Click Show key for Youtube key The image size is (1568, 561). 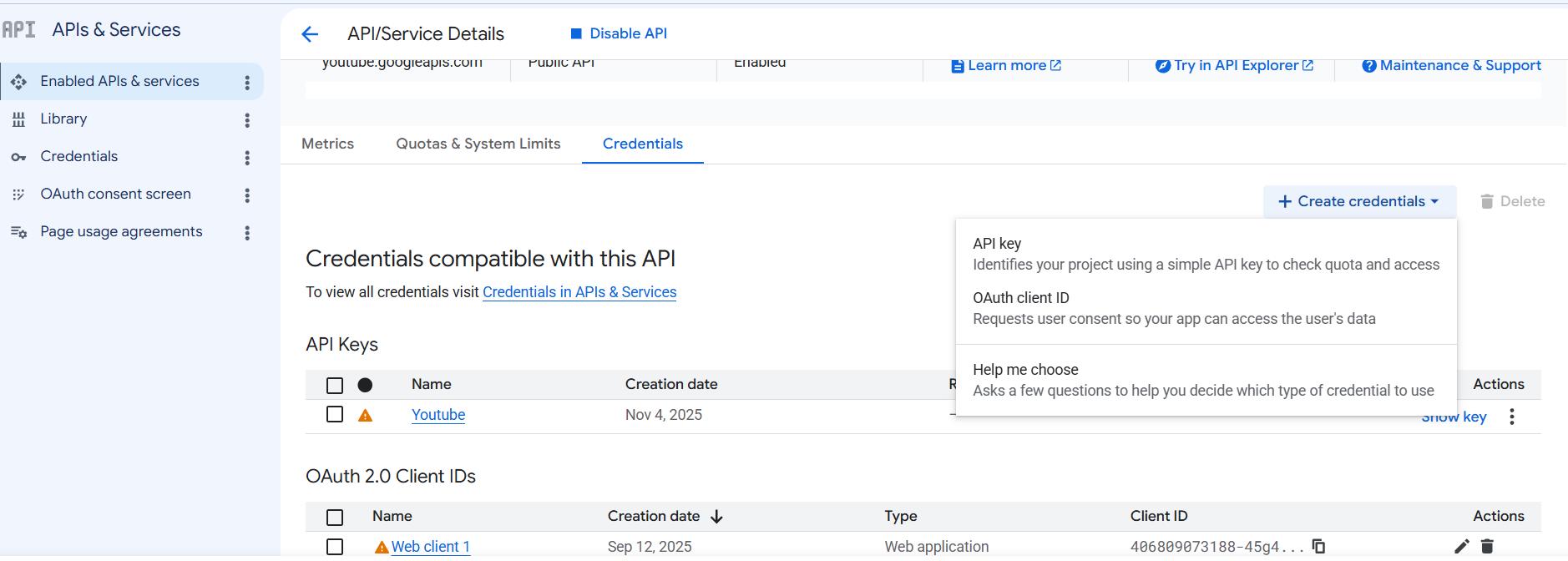click(x=1454, y=417)
